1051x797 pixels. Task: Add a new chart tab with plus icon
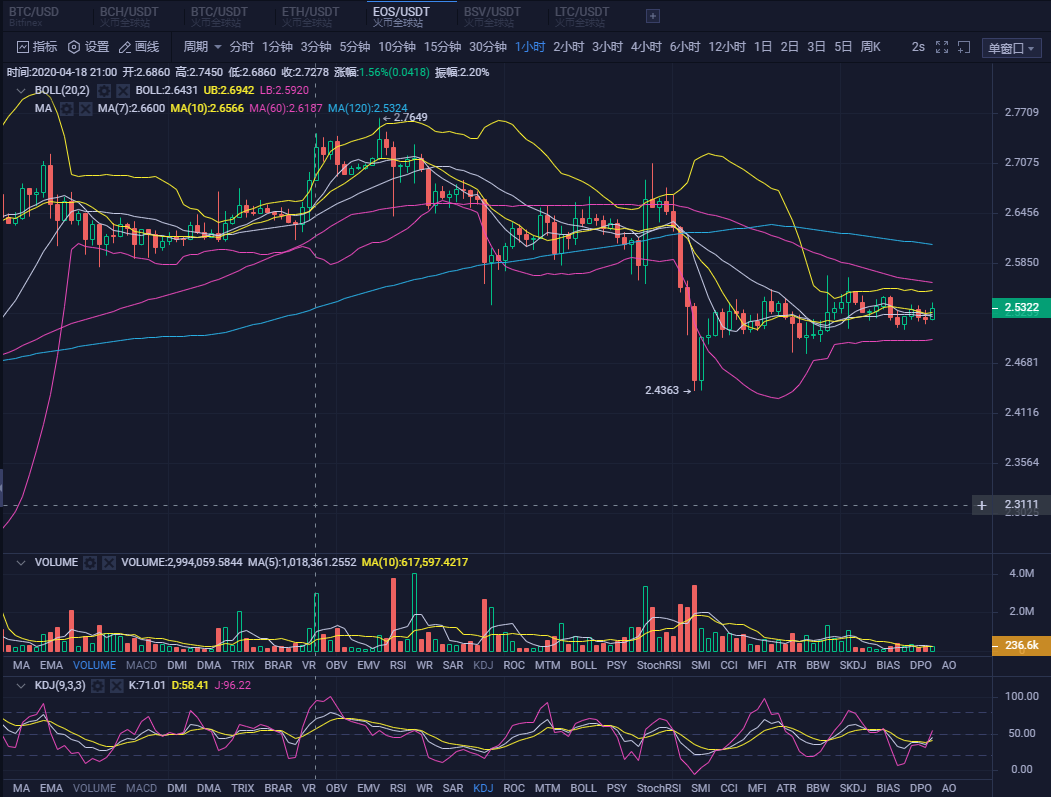pyautogui.click(x=653, y=16)
